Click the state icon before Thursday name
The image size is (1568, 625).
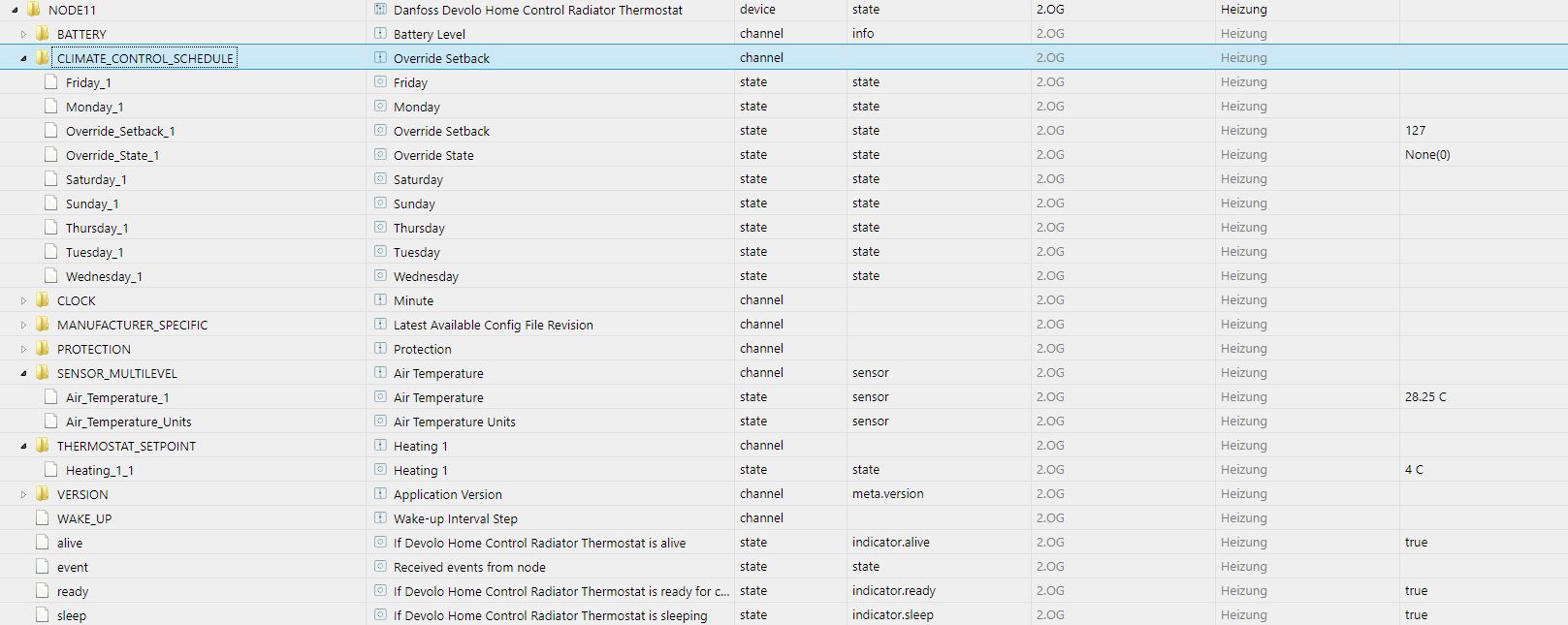[x=380, y=228]
